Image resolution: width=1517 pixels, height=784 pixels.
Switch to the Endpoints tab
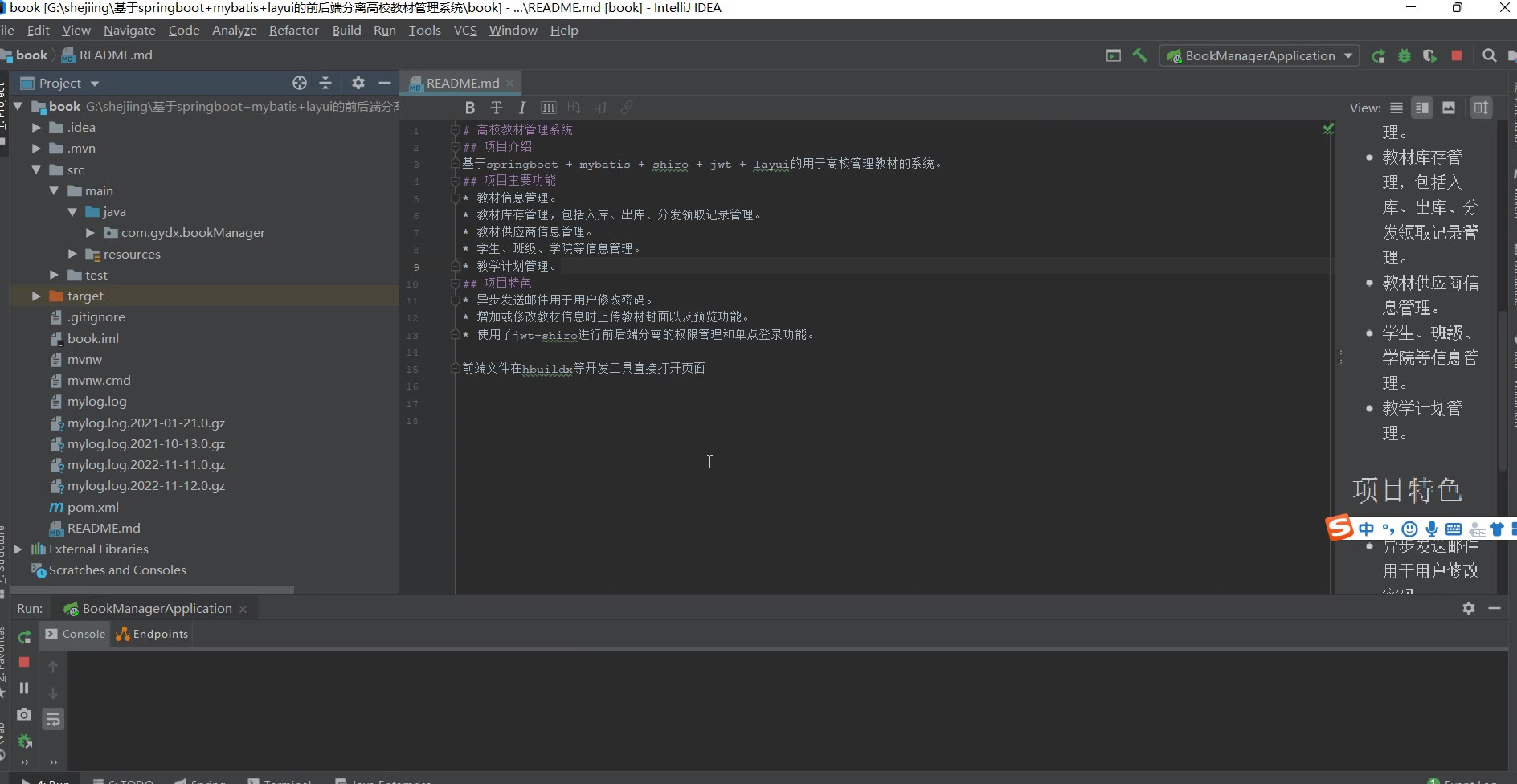tap(152, 634)
